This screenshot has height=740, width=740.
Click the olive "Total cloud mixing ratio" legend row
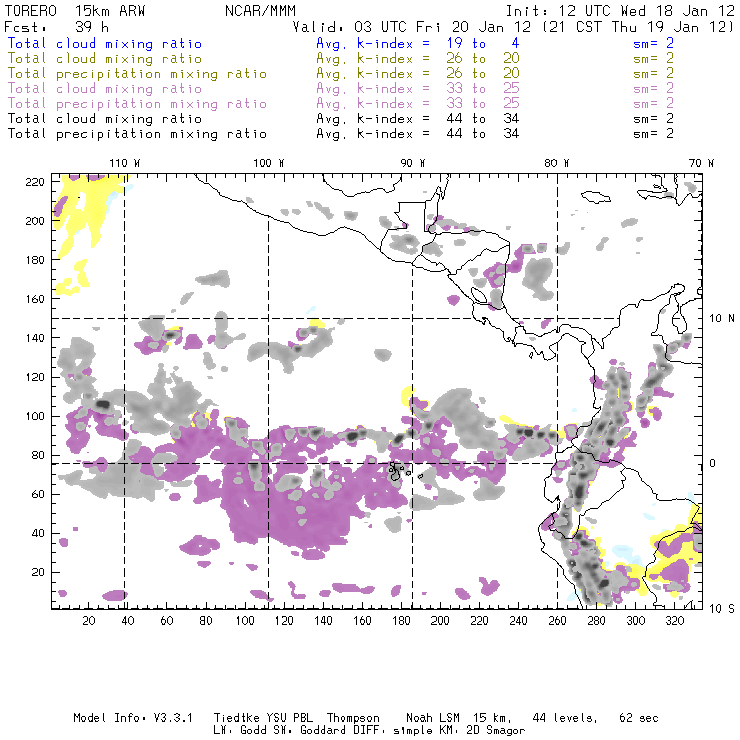click(x=105, y=59)
